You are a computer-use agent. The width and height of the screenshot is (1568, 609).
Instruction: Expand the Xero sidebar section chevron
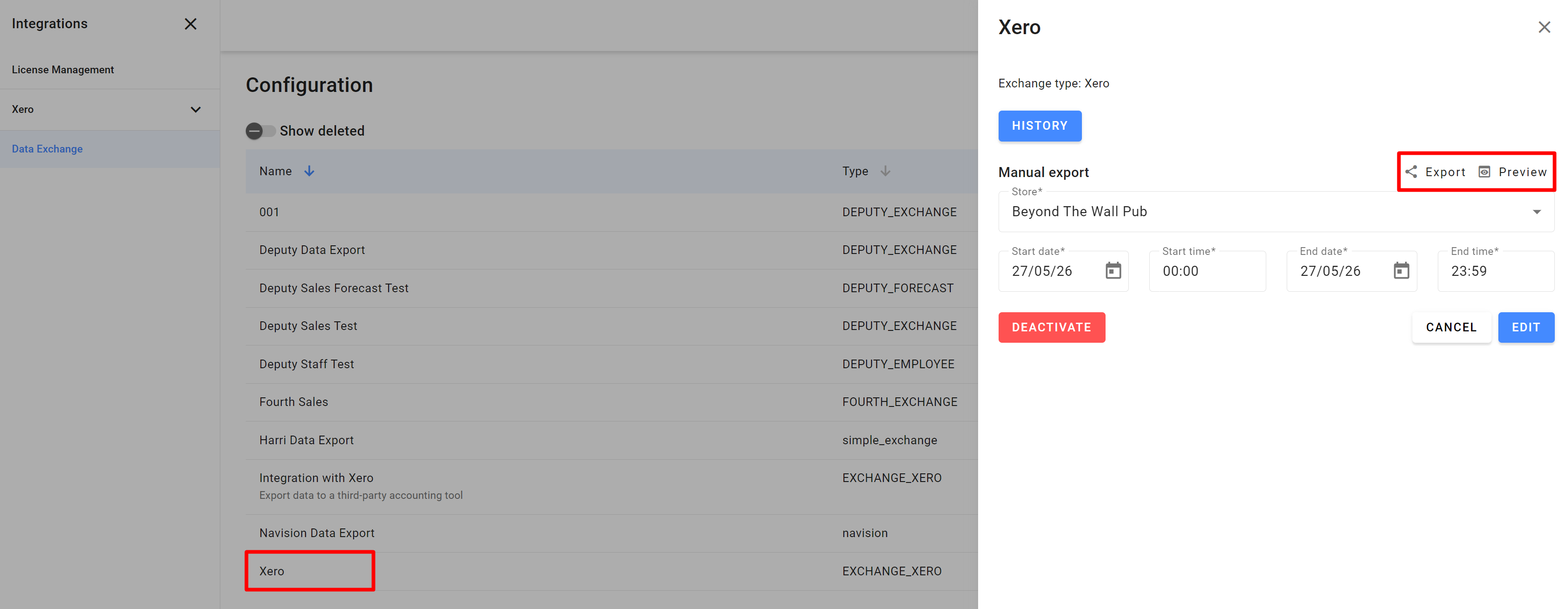click(195, 110)
